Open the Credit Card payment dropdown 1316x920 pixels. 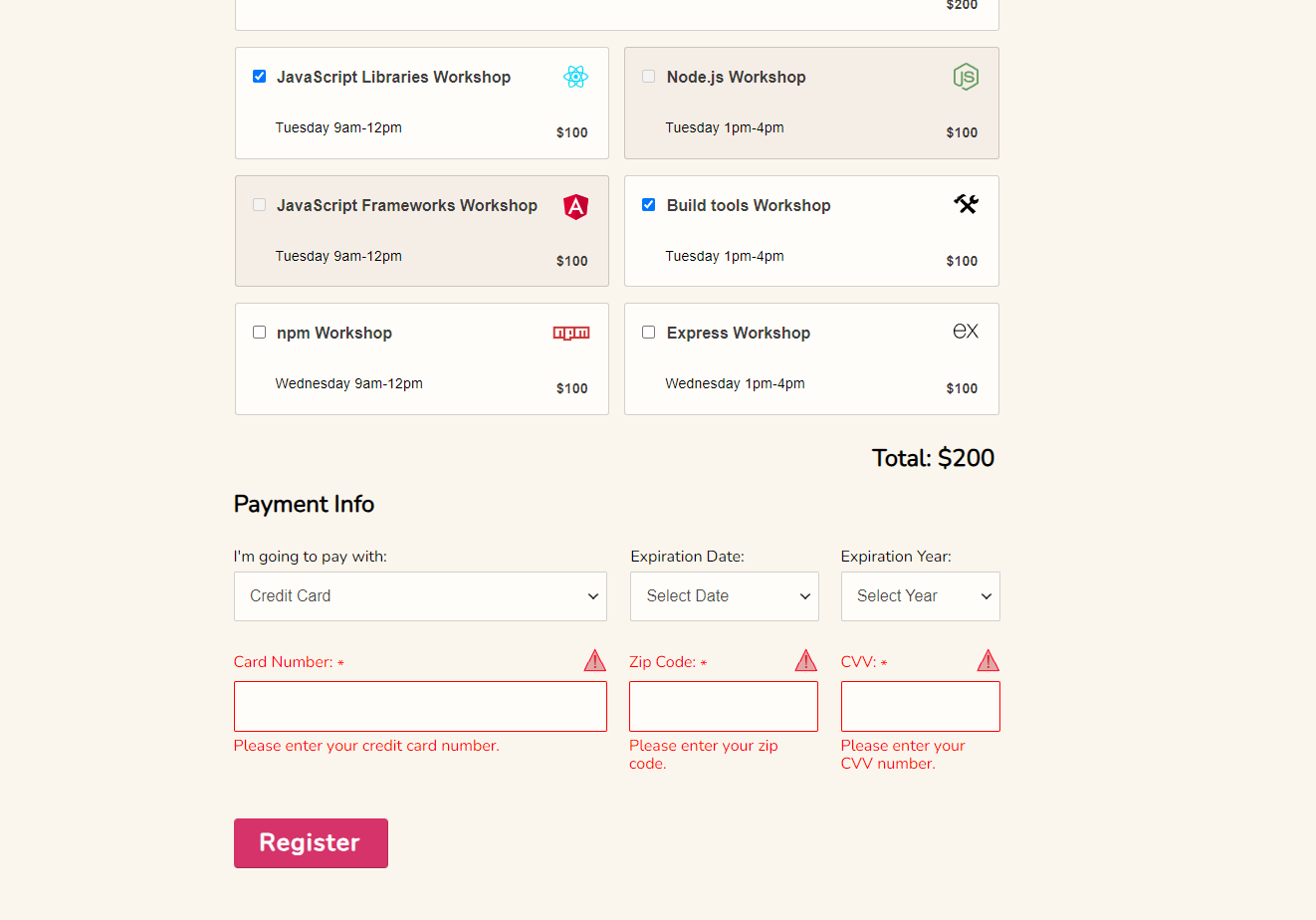coord(420,596)
